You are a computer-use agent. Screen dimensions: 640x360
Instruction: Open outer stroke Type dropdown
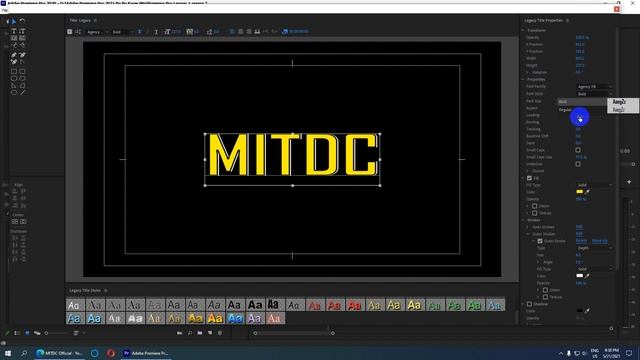(x=594, y=248)
